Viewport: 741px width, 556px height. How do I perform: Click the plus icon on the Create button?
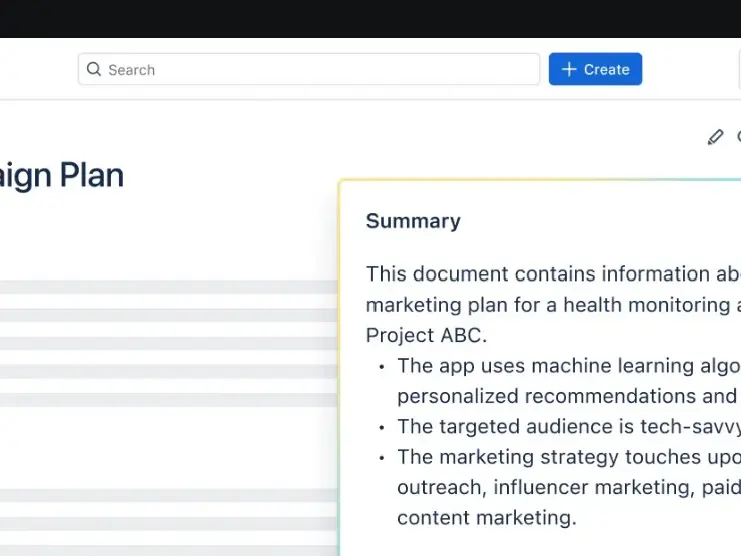(x=569, y=70)
